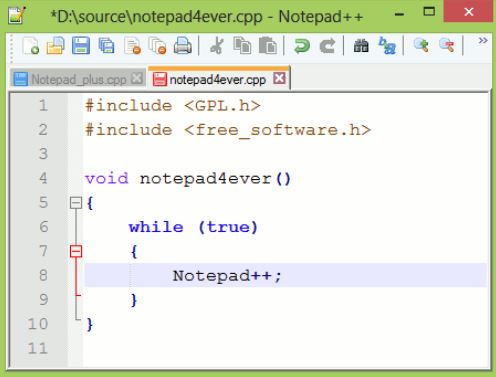Click the Save All toolbar icon
Viewport: 496px width, 377px height.
tap(106, 46)
